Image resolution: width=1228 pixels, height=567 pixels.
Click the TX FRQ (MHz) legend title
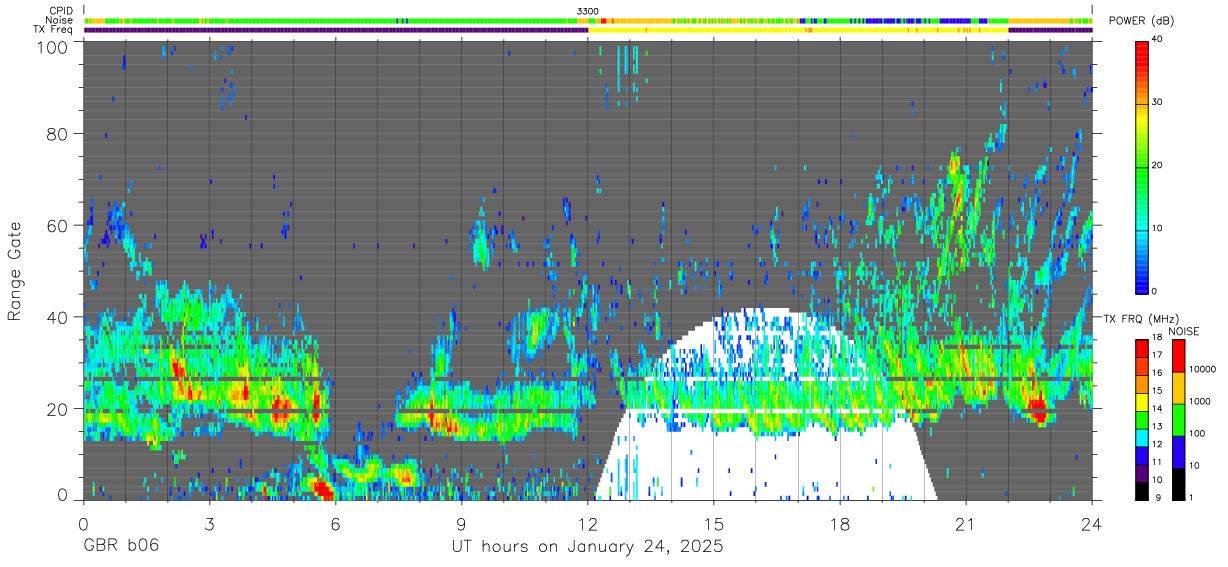[1141, 319]
